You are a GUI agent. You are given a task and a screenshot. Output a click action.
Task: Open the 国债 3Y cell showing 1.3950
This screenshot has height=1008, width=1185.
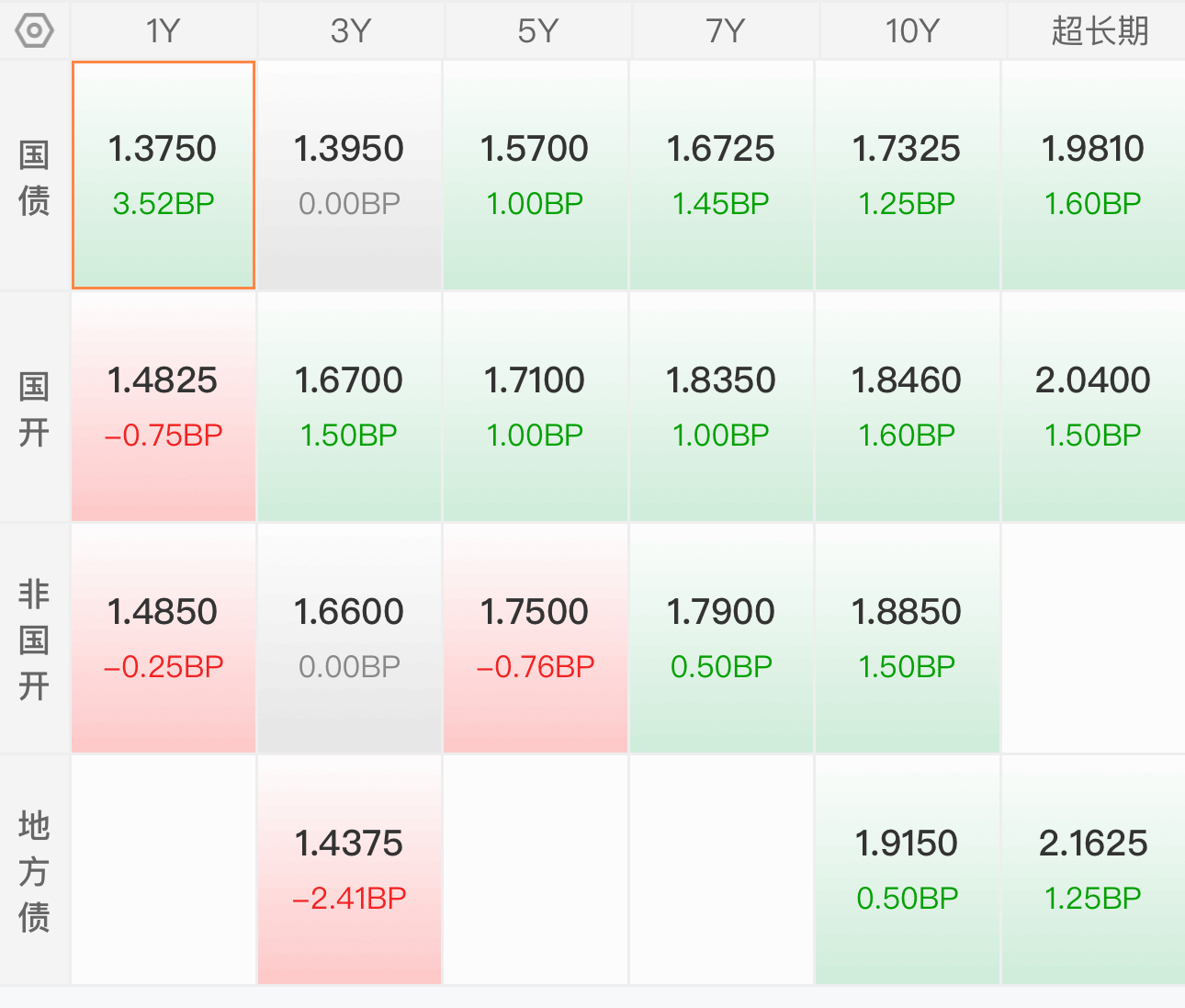tap(349, 176)
